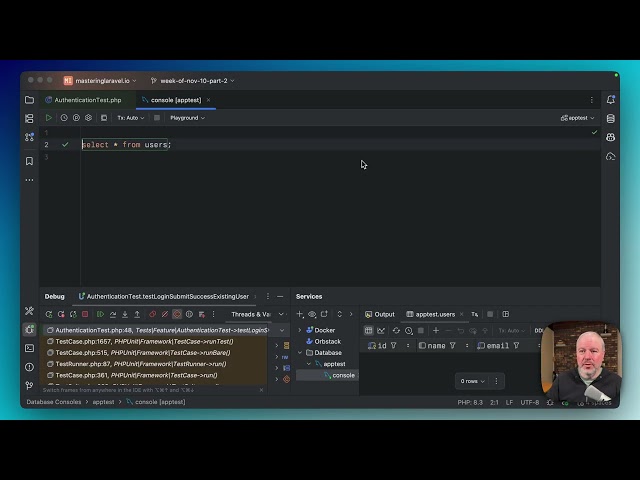Viewport: 640px width, 480px height.
Task: Open apptest schema selector dropdown
Action: [578, 118]
